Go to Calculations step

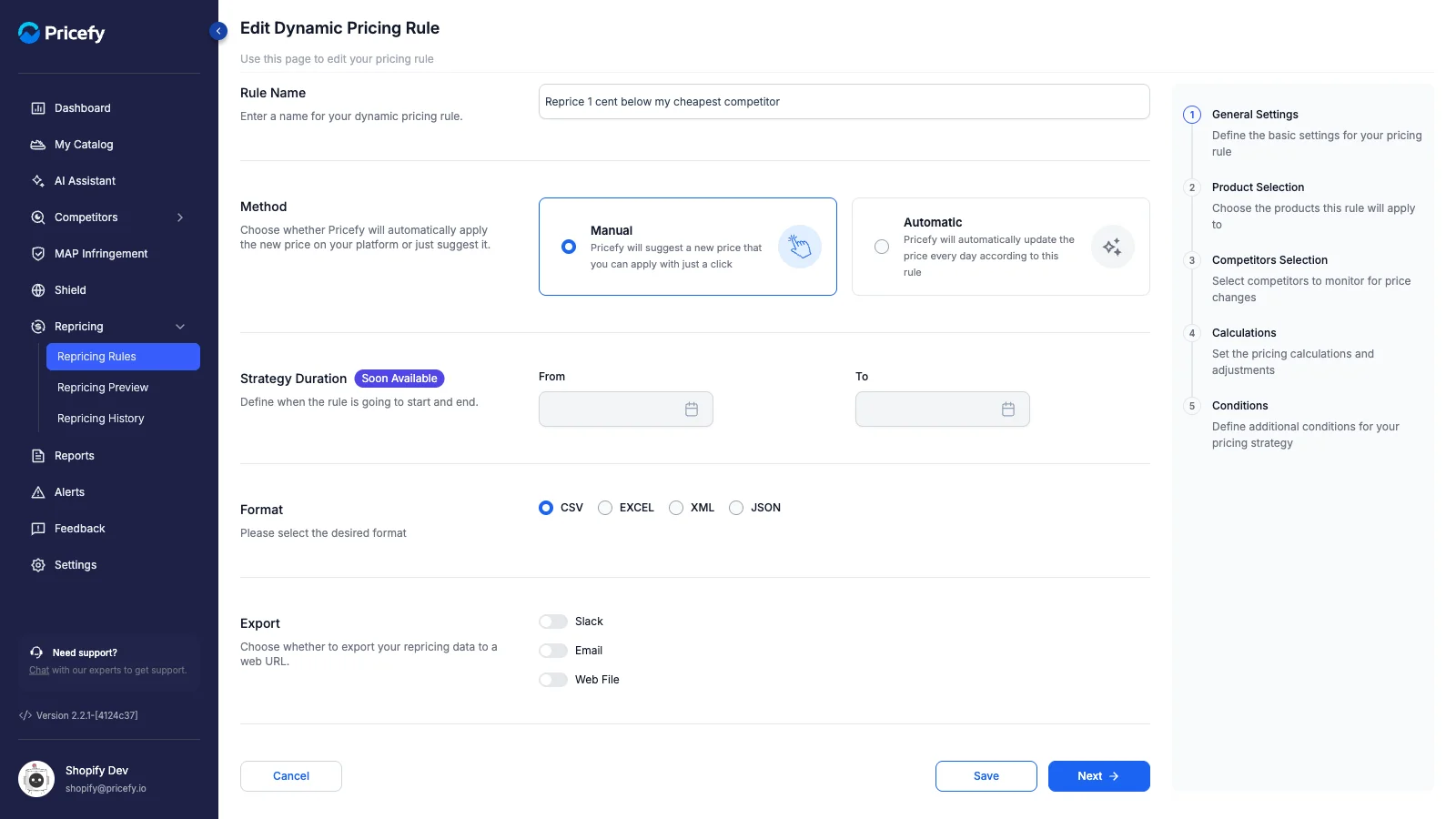[1244, 333]
